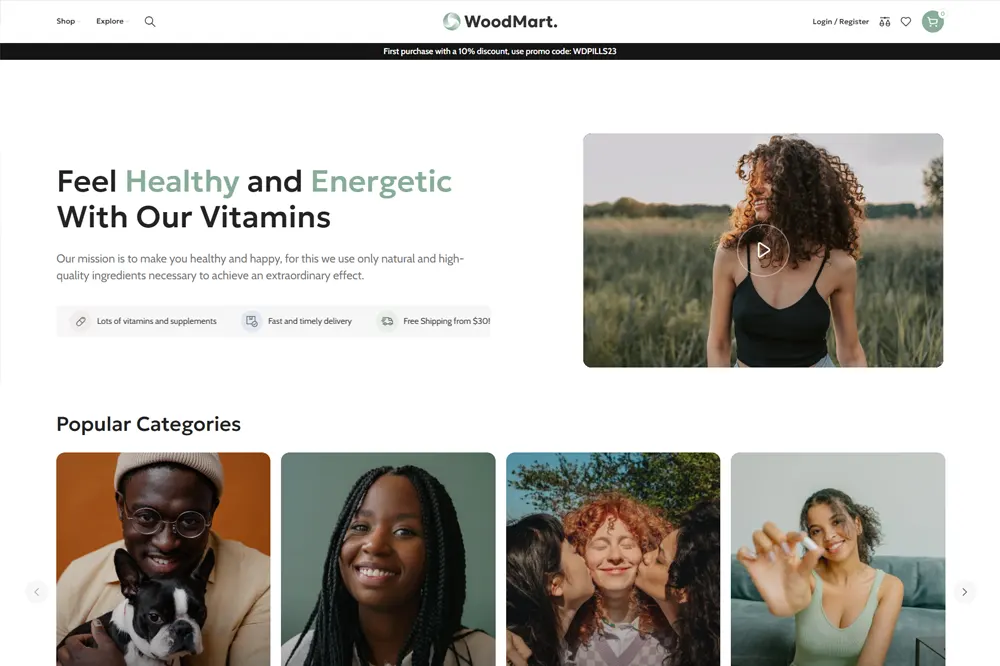
Task: Play the hero video
Action: click(x=763, y=250)
